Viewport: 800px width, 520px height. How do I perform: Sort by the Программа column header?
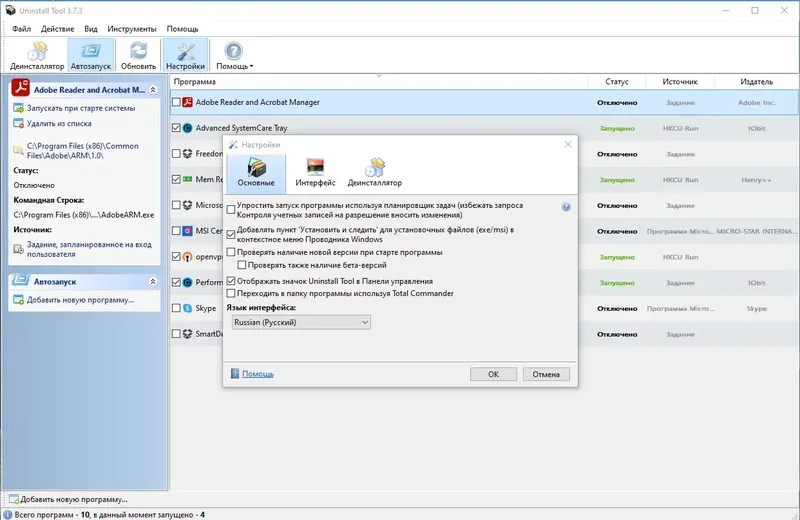[x=379, y=82]
